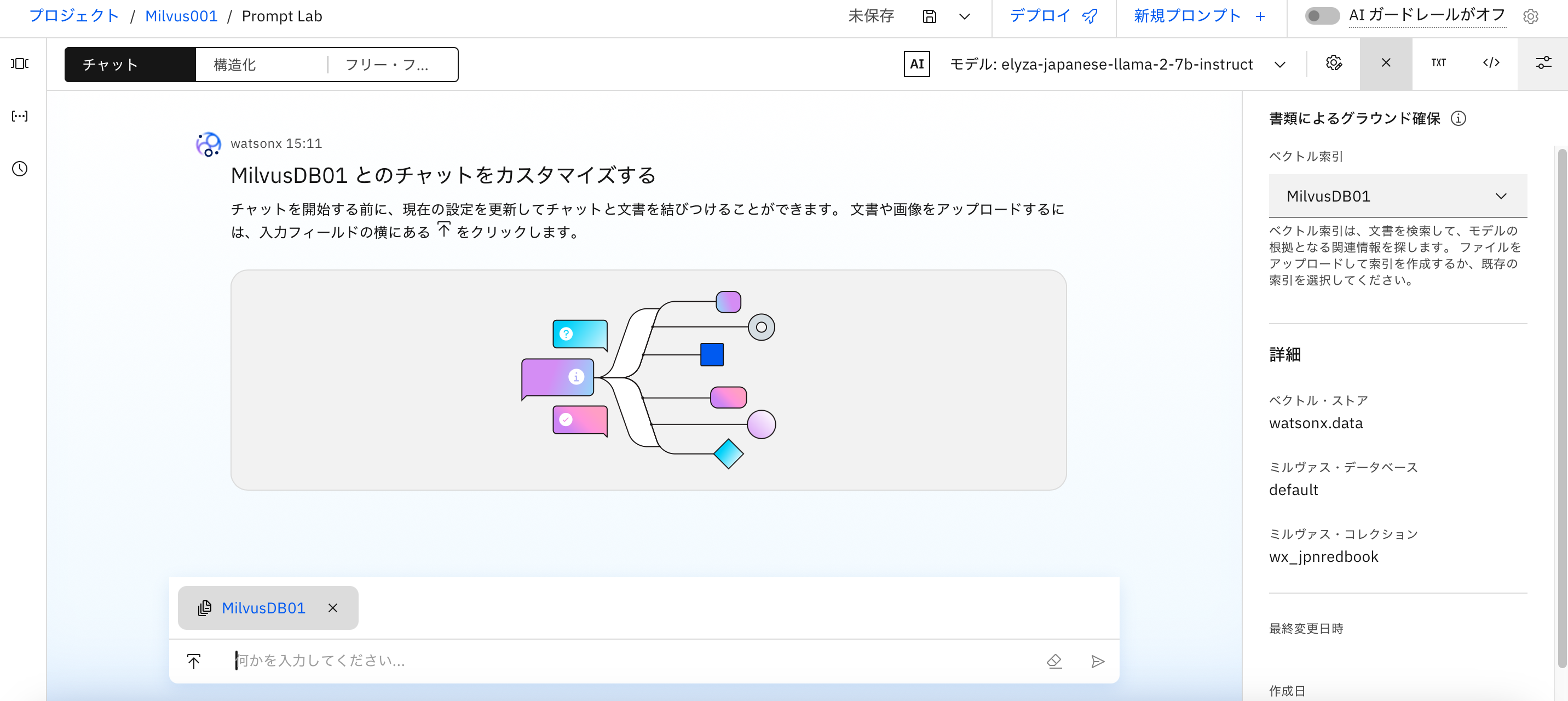Select the フリー・フォーム tab

pos(388,64)
